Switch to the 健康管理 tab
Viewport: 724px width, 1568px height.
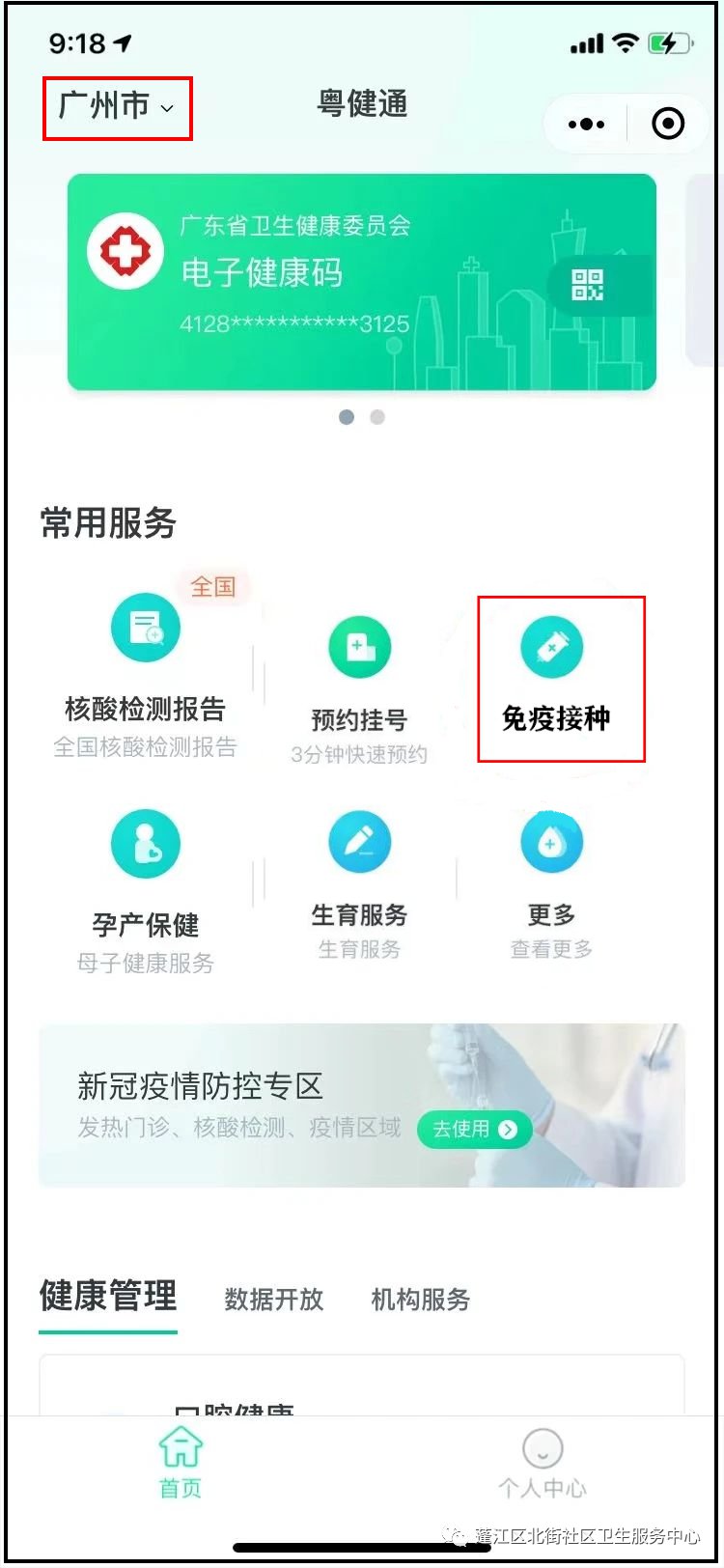click(108, 1297)
